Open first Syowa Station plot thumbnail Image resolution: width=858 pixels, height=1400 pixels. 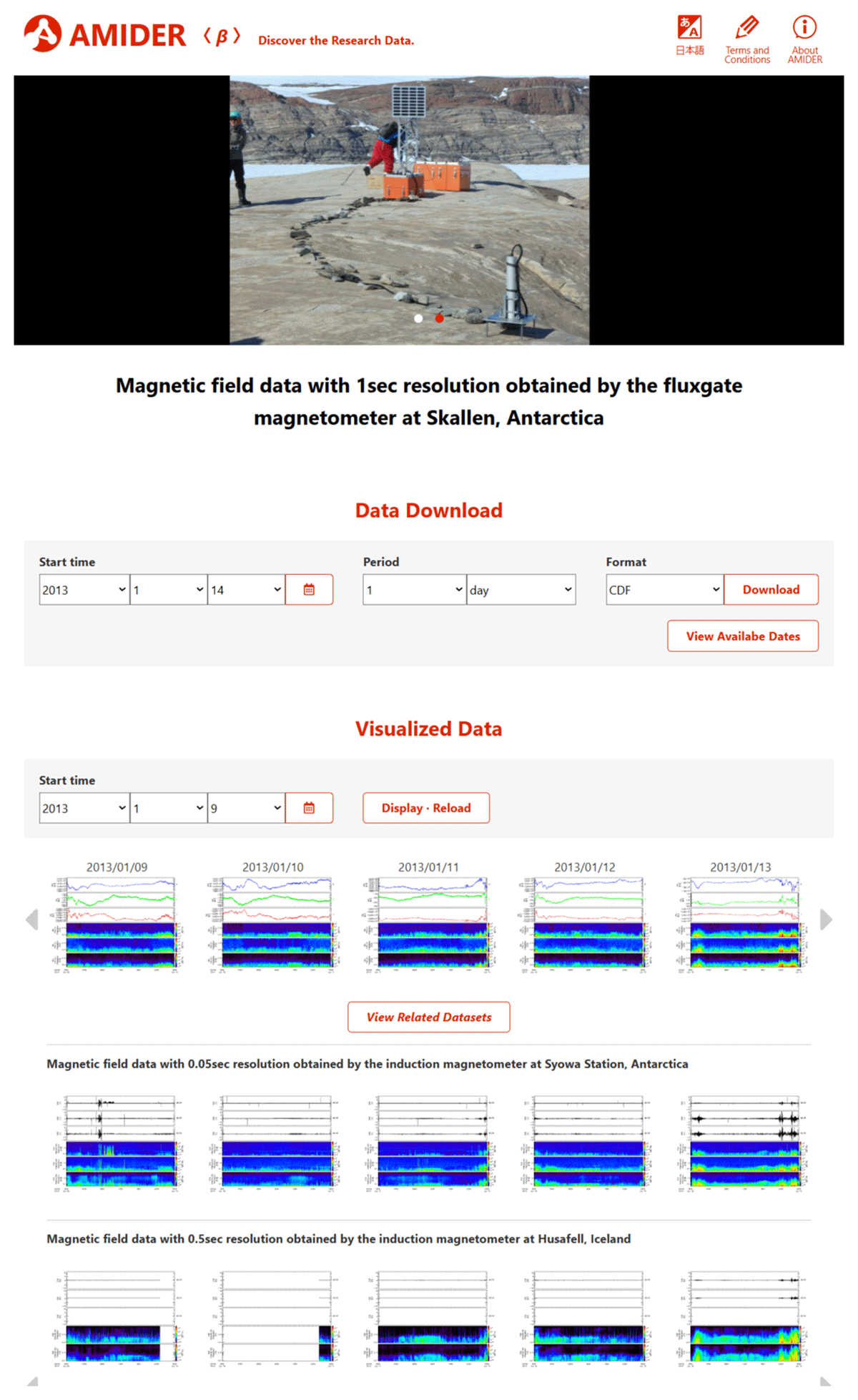(x=117, y=1143)
